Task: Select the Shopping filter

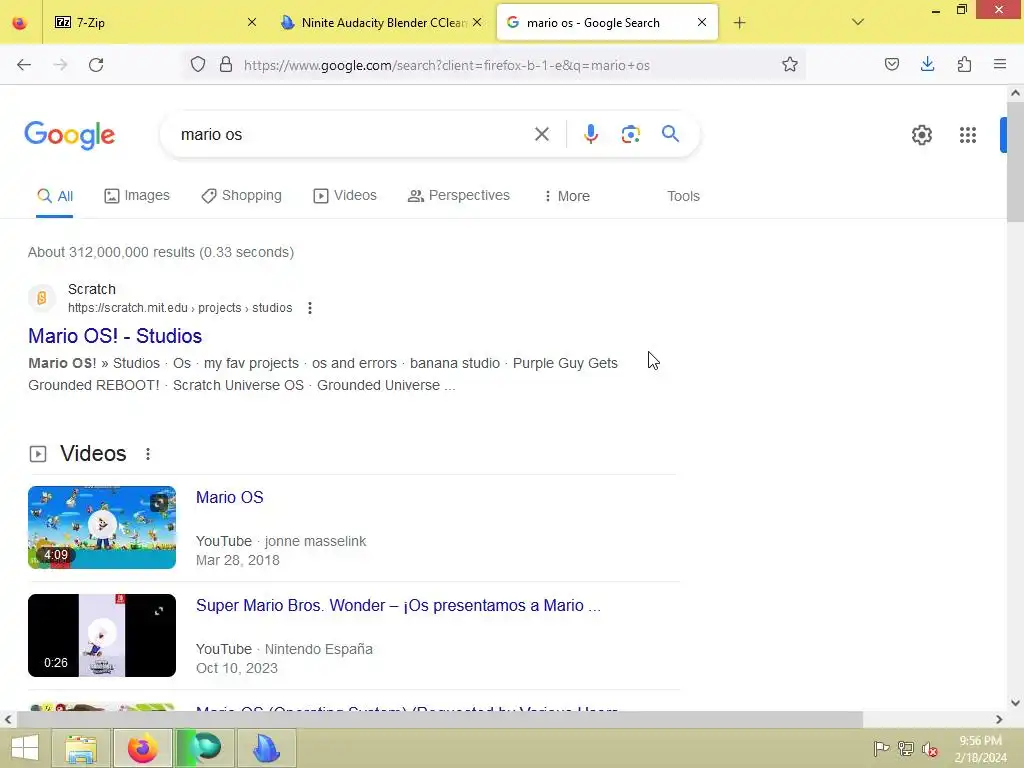Action: point(242,196)
